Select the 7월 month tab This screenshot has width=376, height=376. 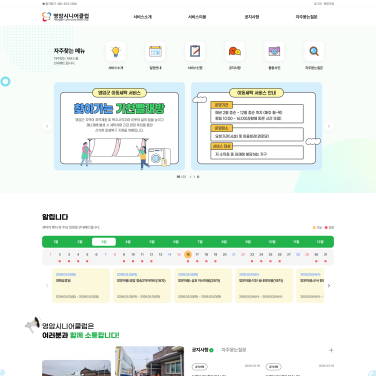(200, 242)
